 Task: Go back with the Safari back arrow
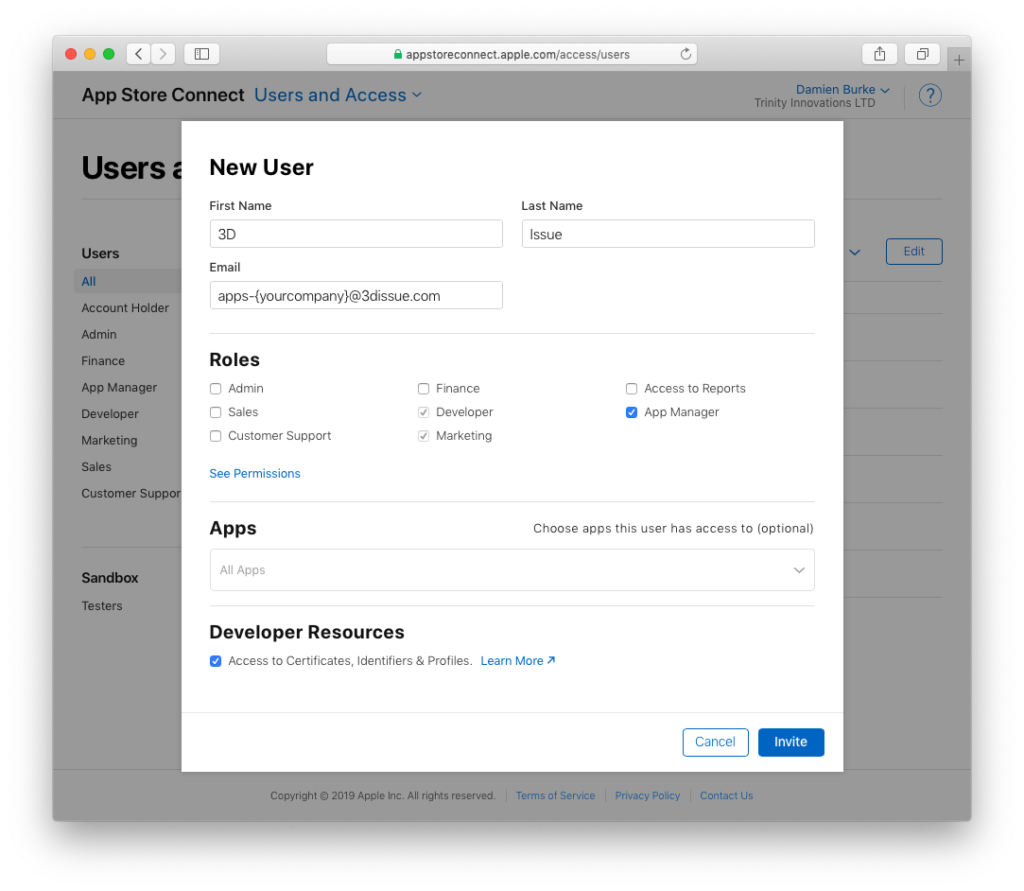(x=138, y=54)
